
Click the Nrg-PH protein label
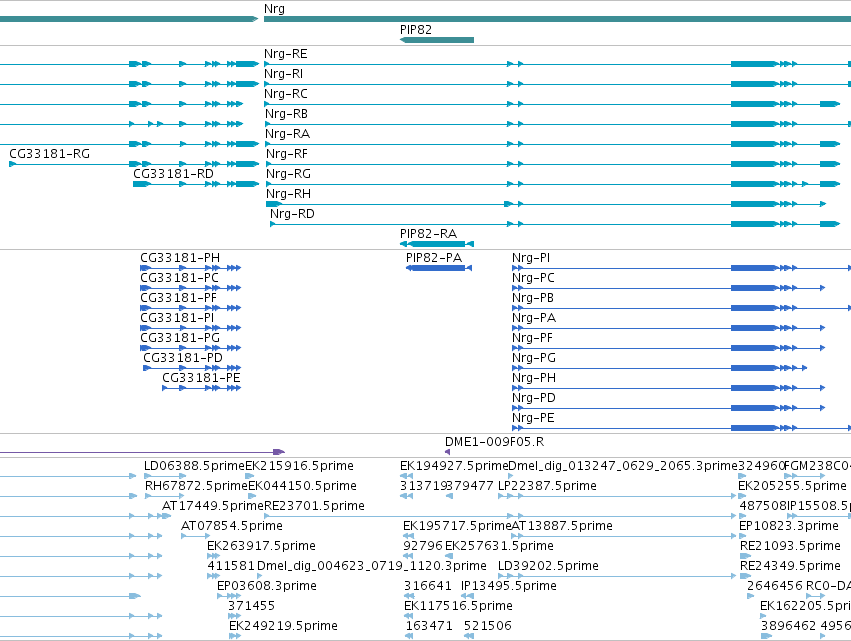coord(534,378)
